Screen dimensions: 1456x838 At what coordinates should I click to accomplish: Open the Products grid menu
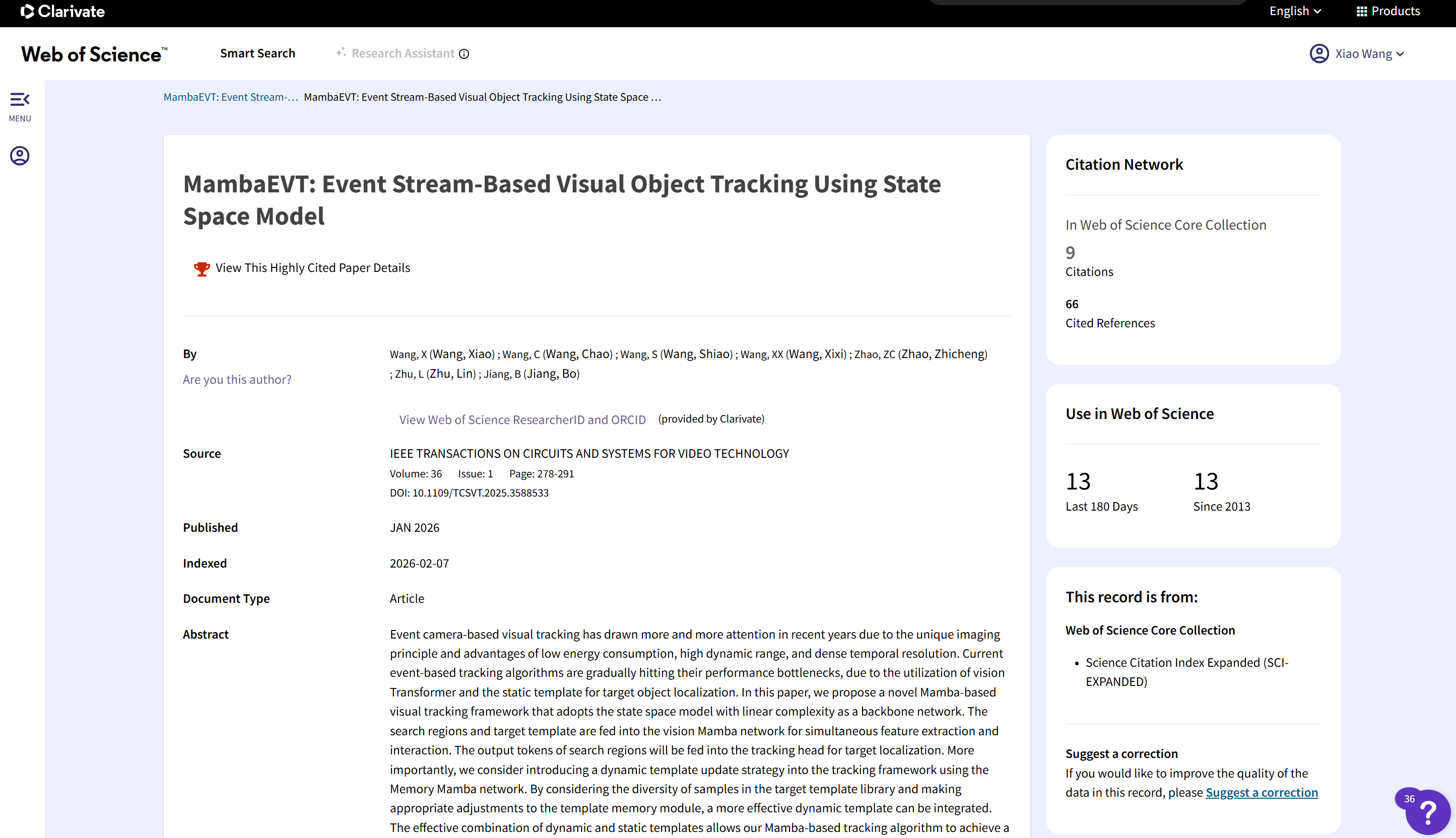tap(1388, 11)
